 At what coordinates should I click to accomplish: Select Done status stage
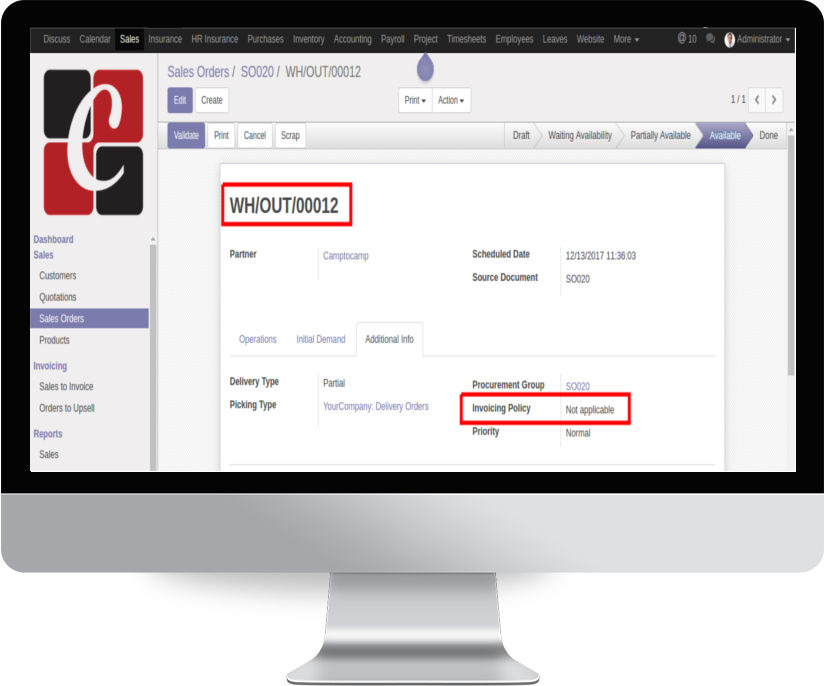coord(768,136)
